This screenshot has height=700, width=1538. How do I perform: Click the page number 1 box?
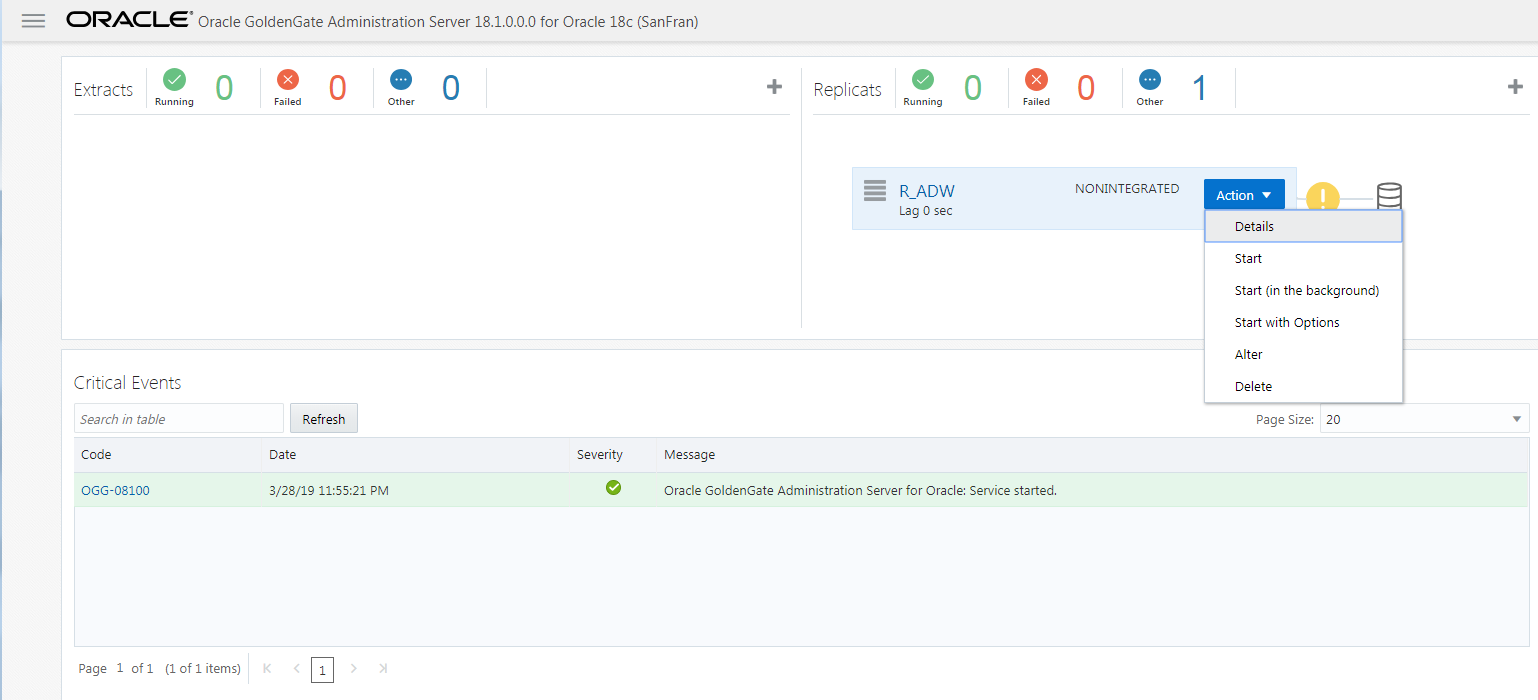(x=322, y=669)
